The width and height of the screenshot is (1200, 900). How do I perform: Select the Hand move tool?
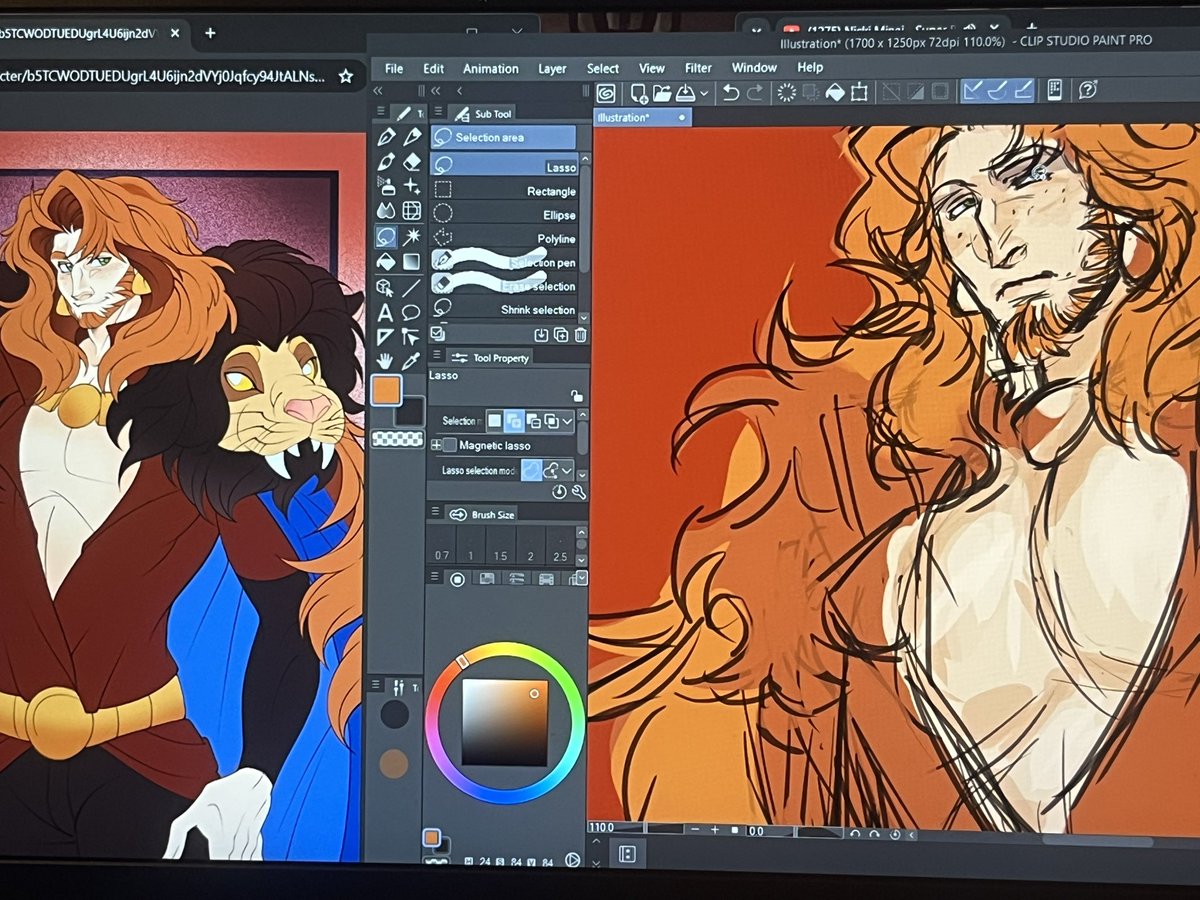(x=384, y=361)
